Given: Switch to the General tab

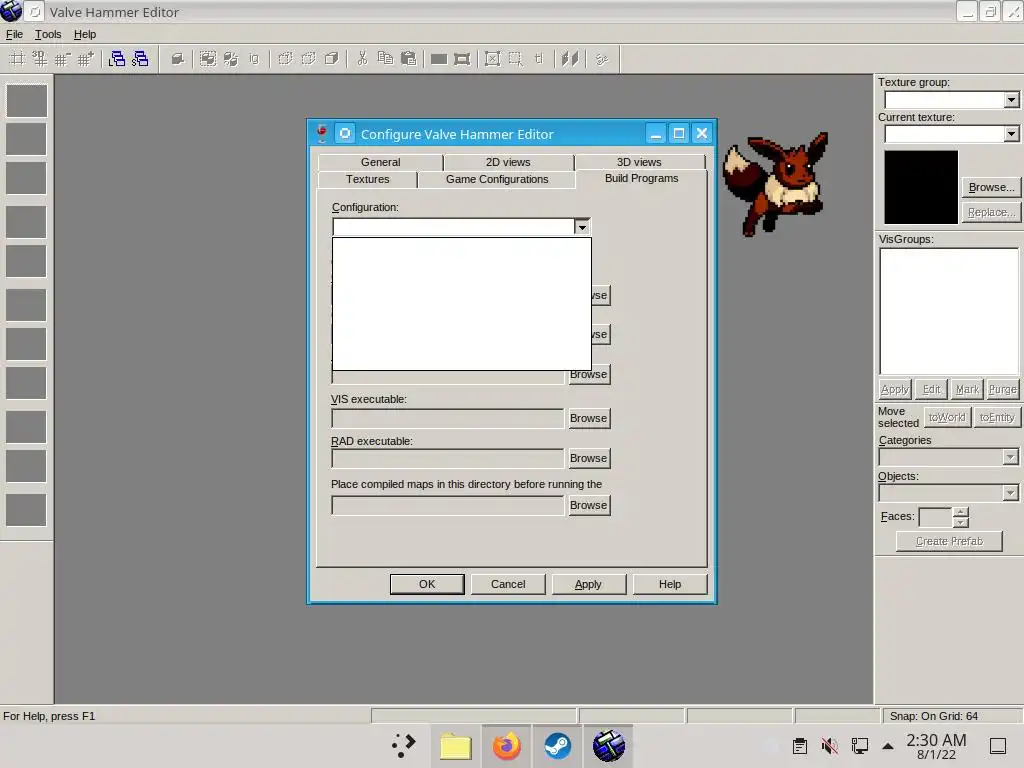Looking at the screenshot, I should 381,162.
